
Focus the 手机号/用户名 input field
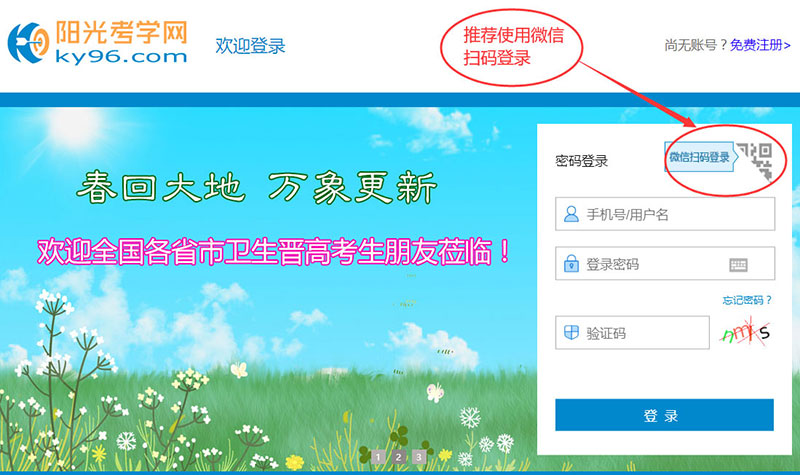pos(665,214)
